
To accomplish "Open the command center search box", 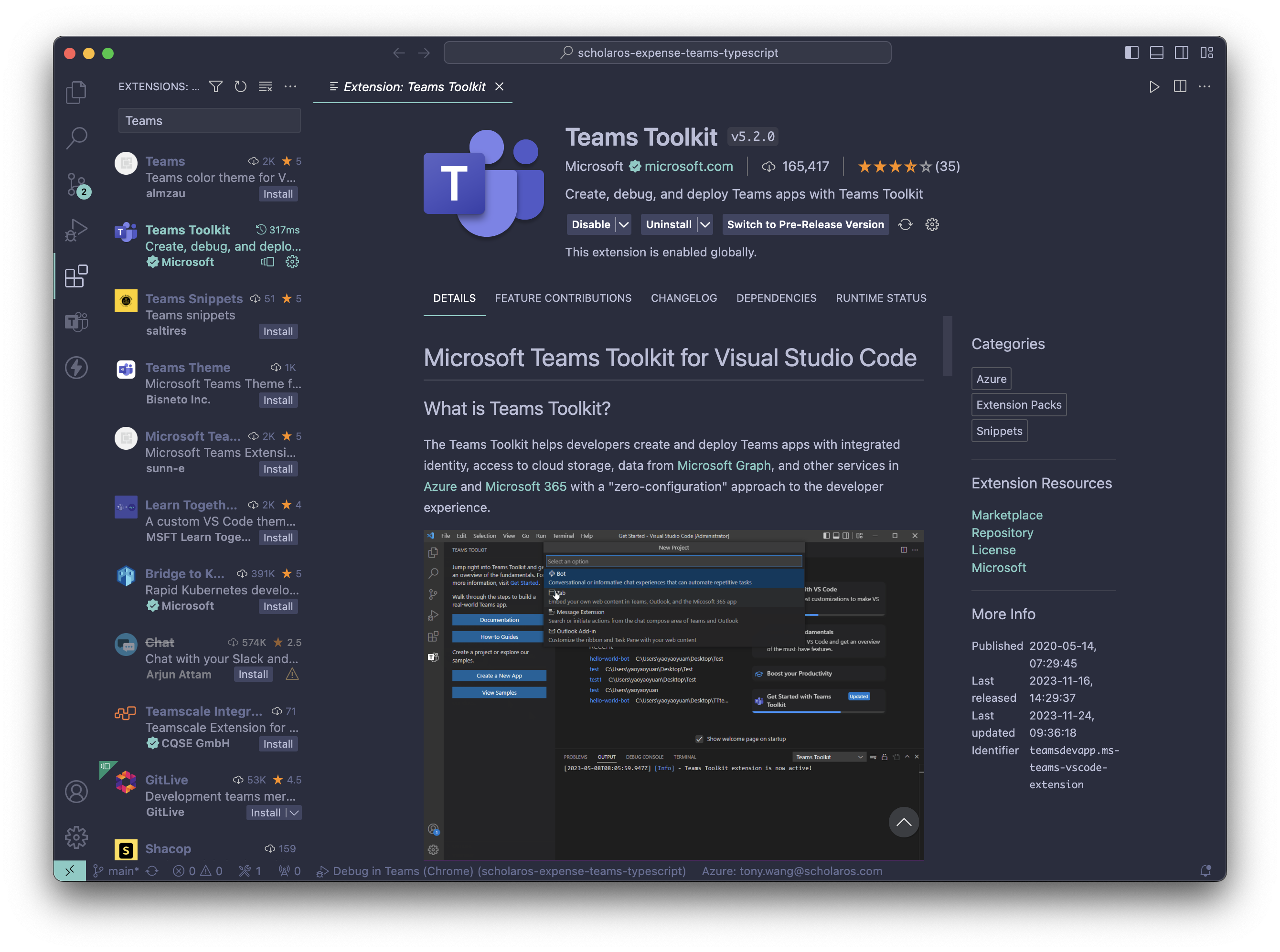I will pos(667,53).
